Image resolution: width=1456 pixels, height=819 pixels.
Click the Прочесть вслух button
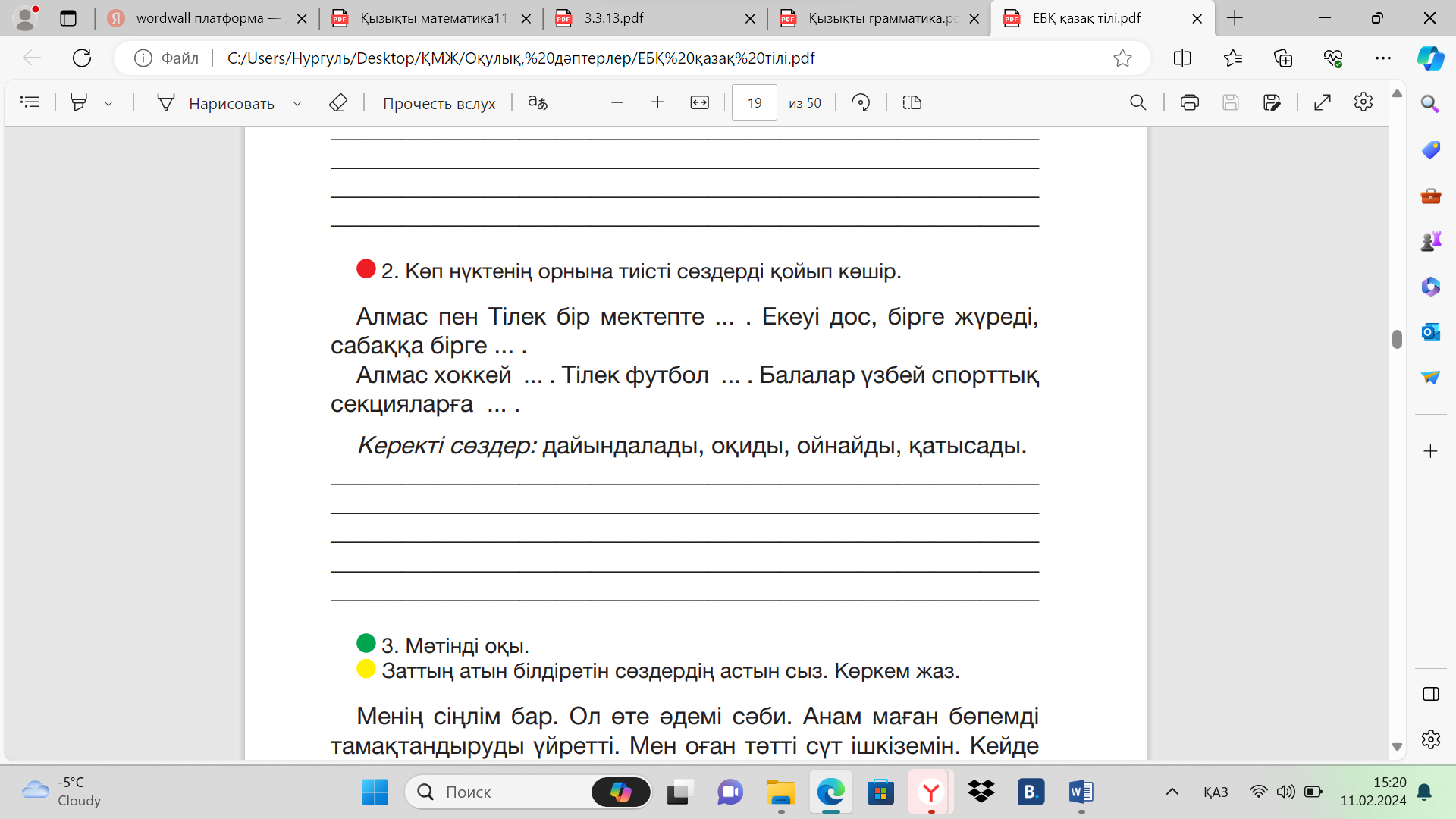(x=438, y=103)
